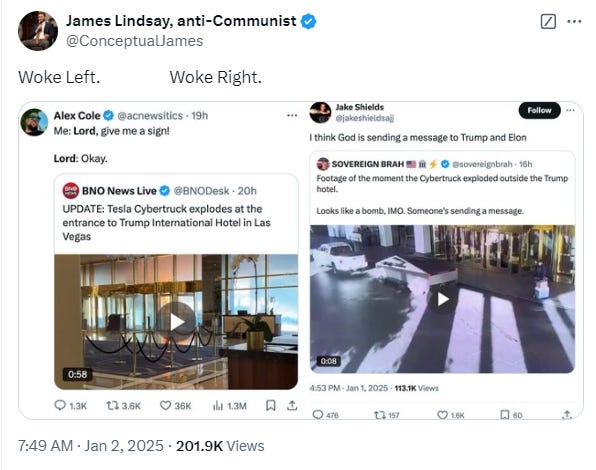Click James Lindsay's profile avatar
This screenshot has width=596, height=470.
point(38,31)
